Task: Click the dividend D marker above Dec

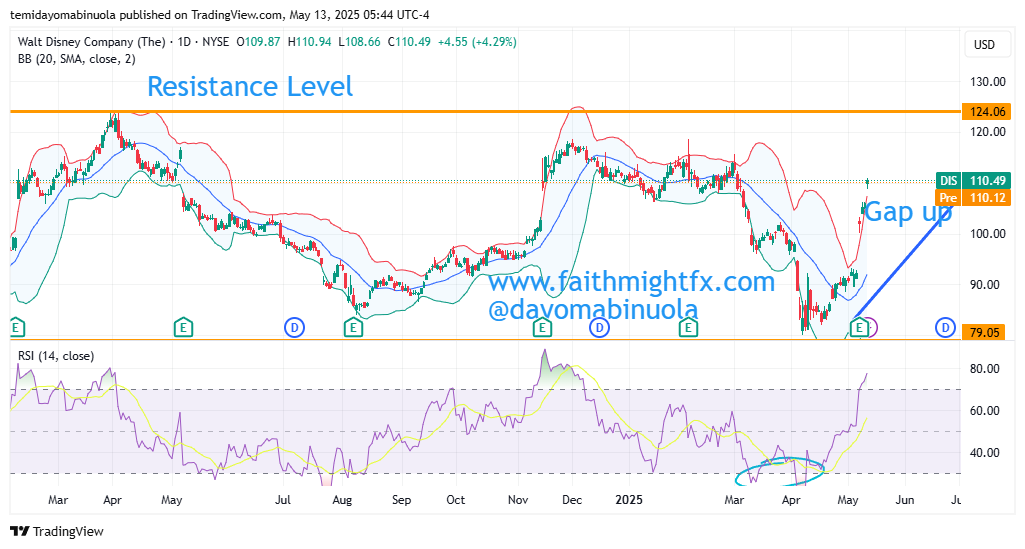Action: pos(599,327)
